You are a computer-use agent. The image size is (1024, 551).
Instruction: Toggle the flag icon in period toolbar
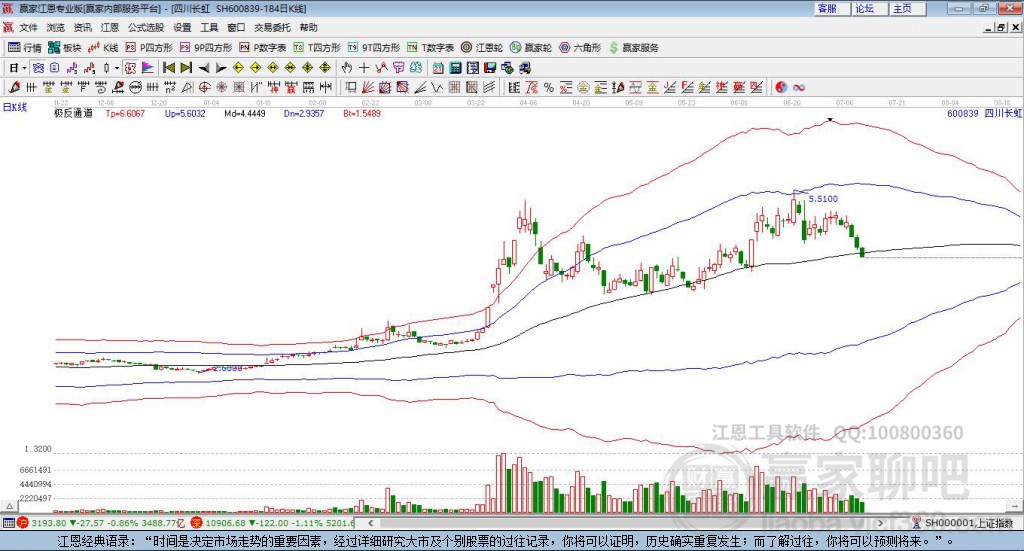click(x=148, y=68)
